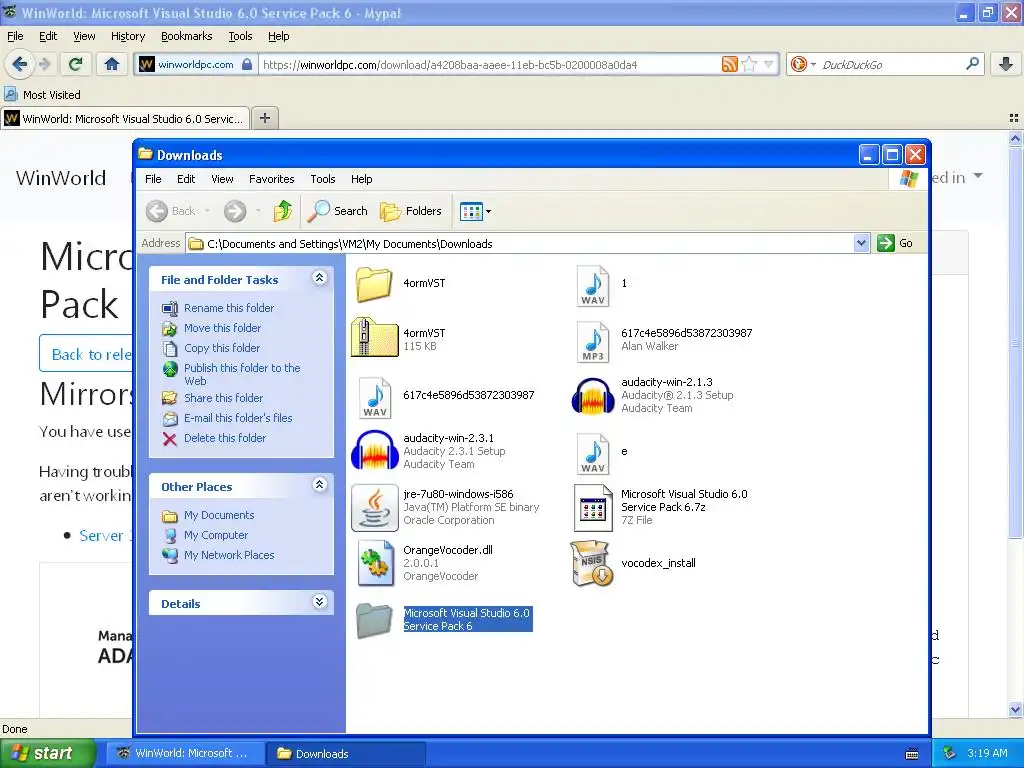This screenshot has height=768, width=1024.
Task: Open the Explorer File menu
Action: (x=153, y=179)
